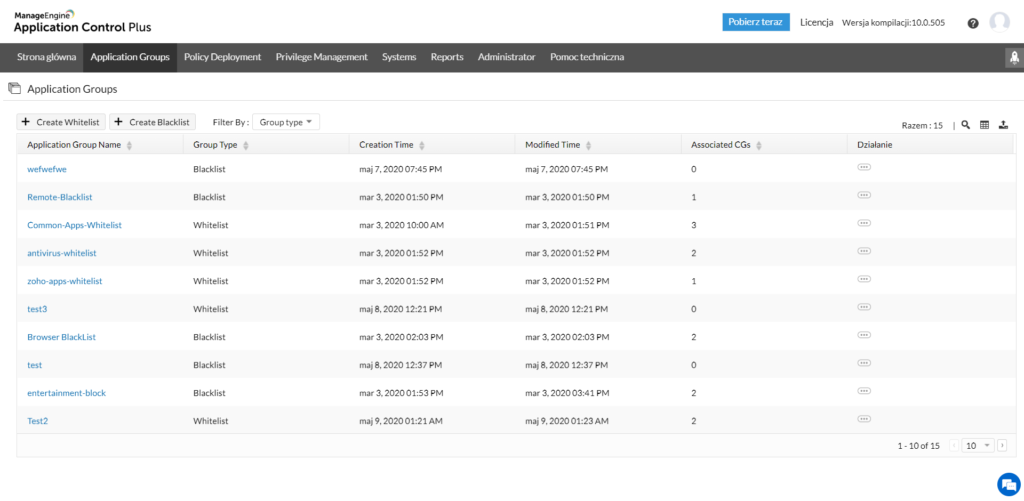
Task: Open the help question mark icon
Action: click(x=973, y=23)
